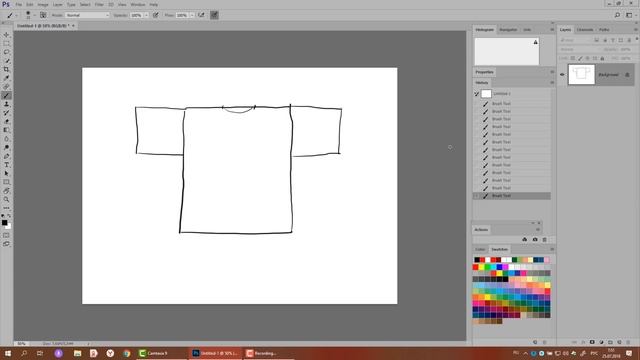Select the Magic Wand tool
This screenshot has width=640, height=360.
coord(6,61)
